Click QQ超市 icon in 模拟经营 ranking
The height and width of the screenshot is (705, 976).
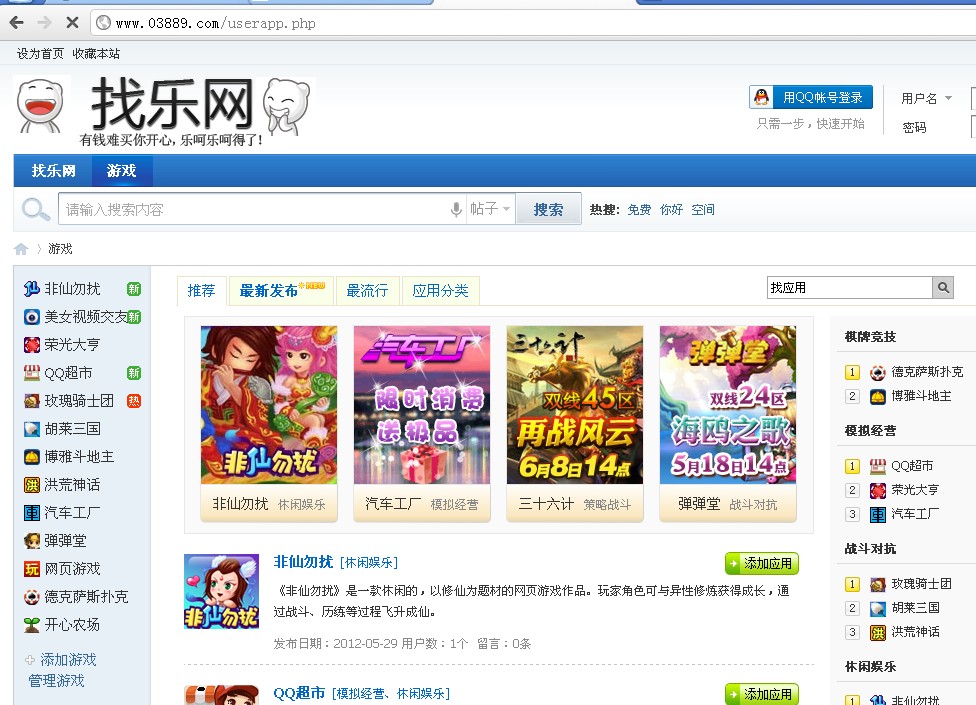click(878, 466)
